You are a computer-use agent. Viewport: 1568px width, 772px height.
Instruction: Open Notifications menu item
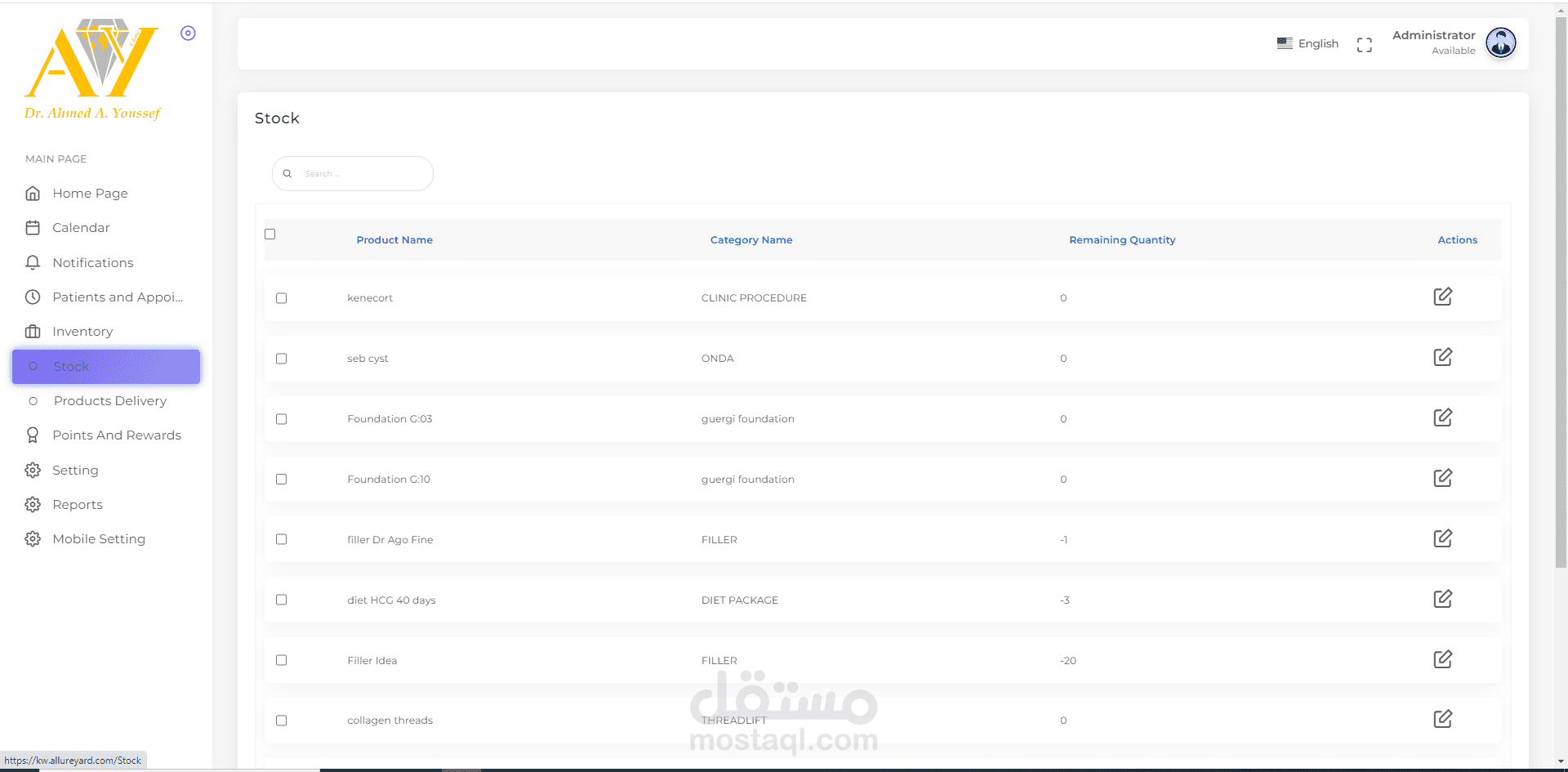click(106, 262)
